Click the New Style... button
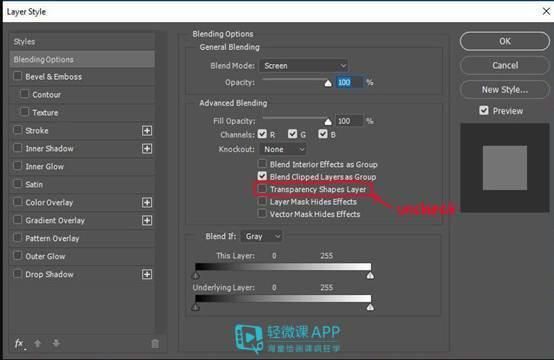Image resolution: width=554 pixels, height=360 pixels. point(505,90)
